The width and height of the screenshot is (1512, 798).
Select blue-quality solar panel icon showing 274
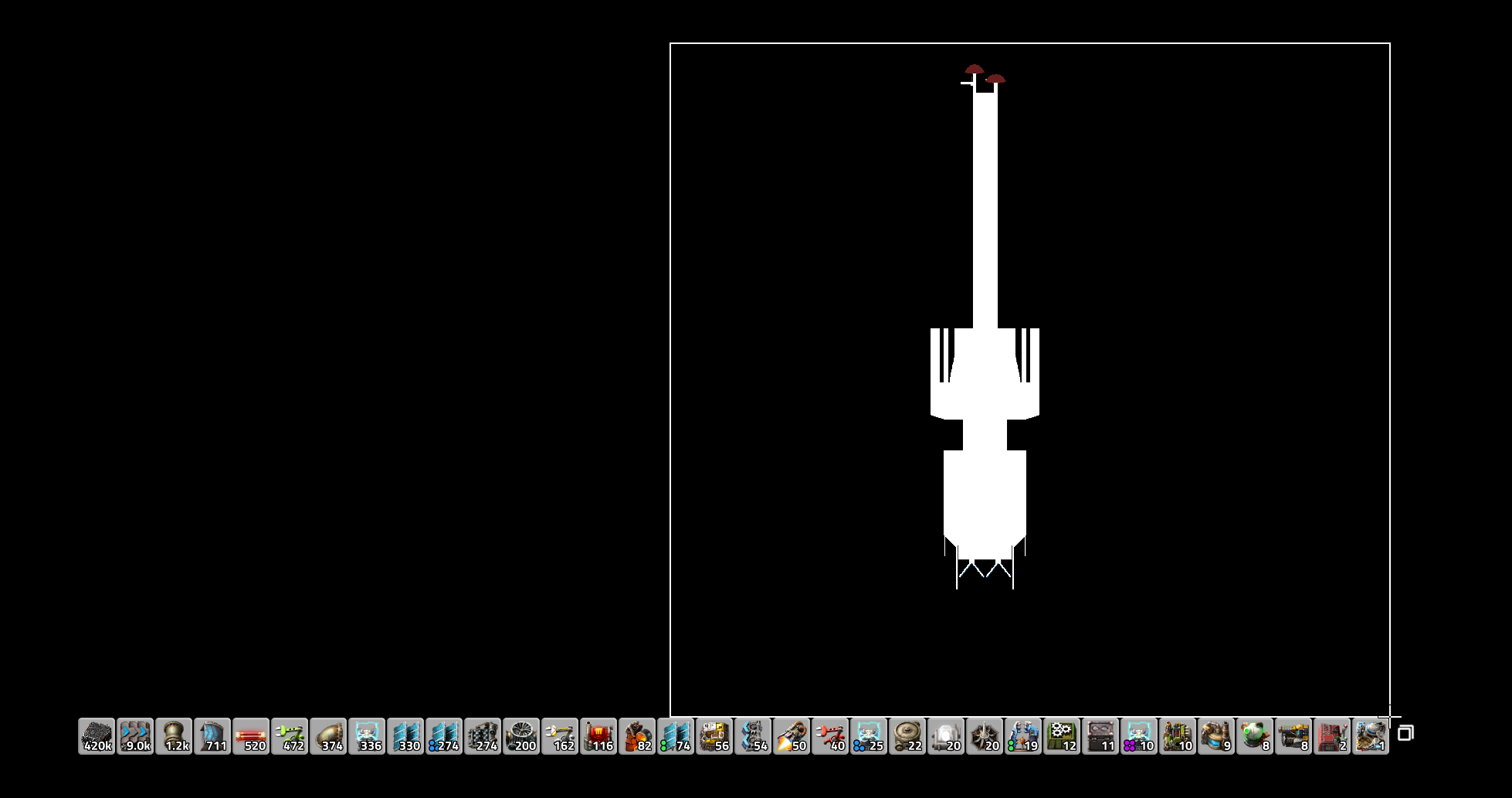tap(444, 736)
